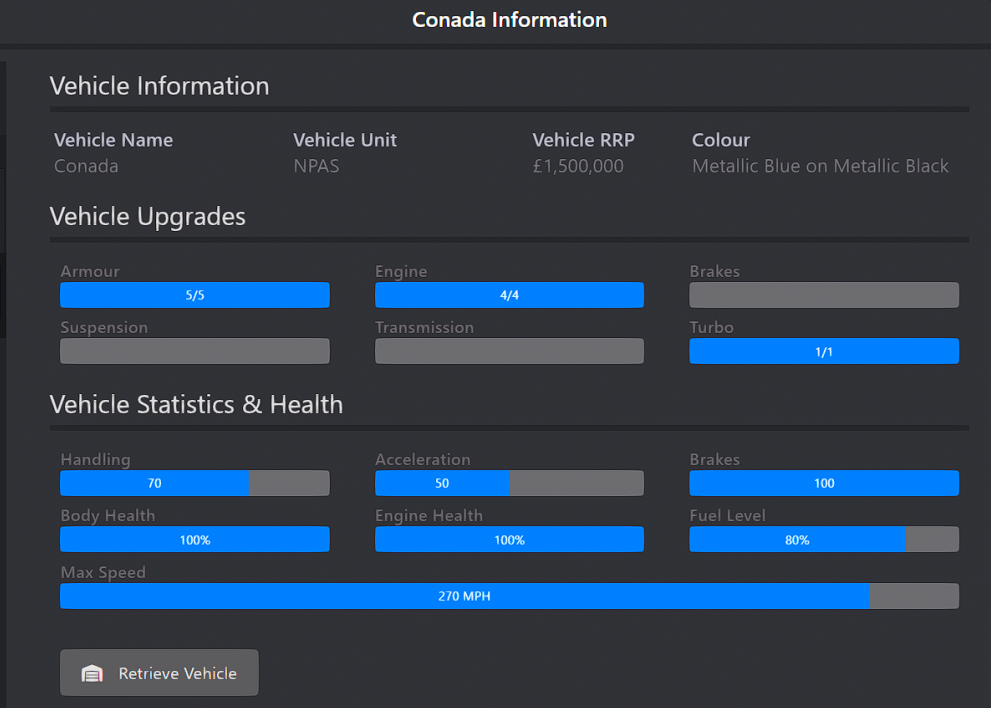
Task: Click the NPAS vehicle unit text
Action: [x=316, y=166]
